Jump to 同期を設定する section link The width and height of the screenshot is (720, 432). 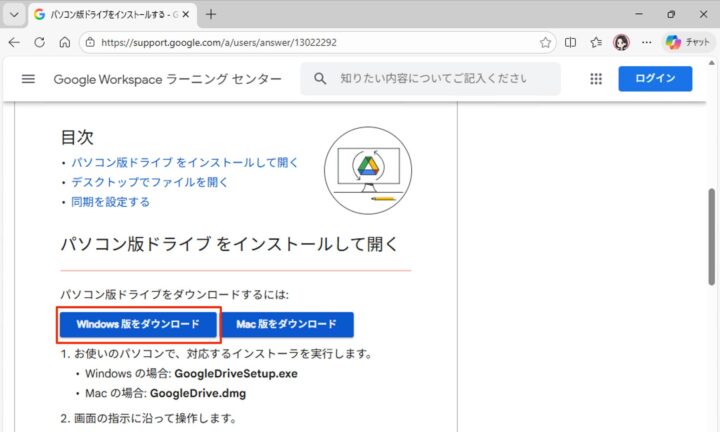pyautogui.click(x=110, y=201)
